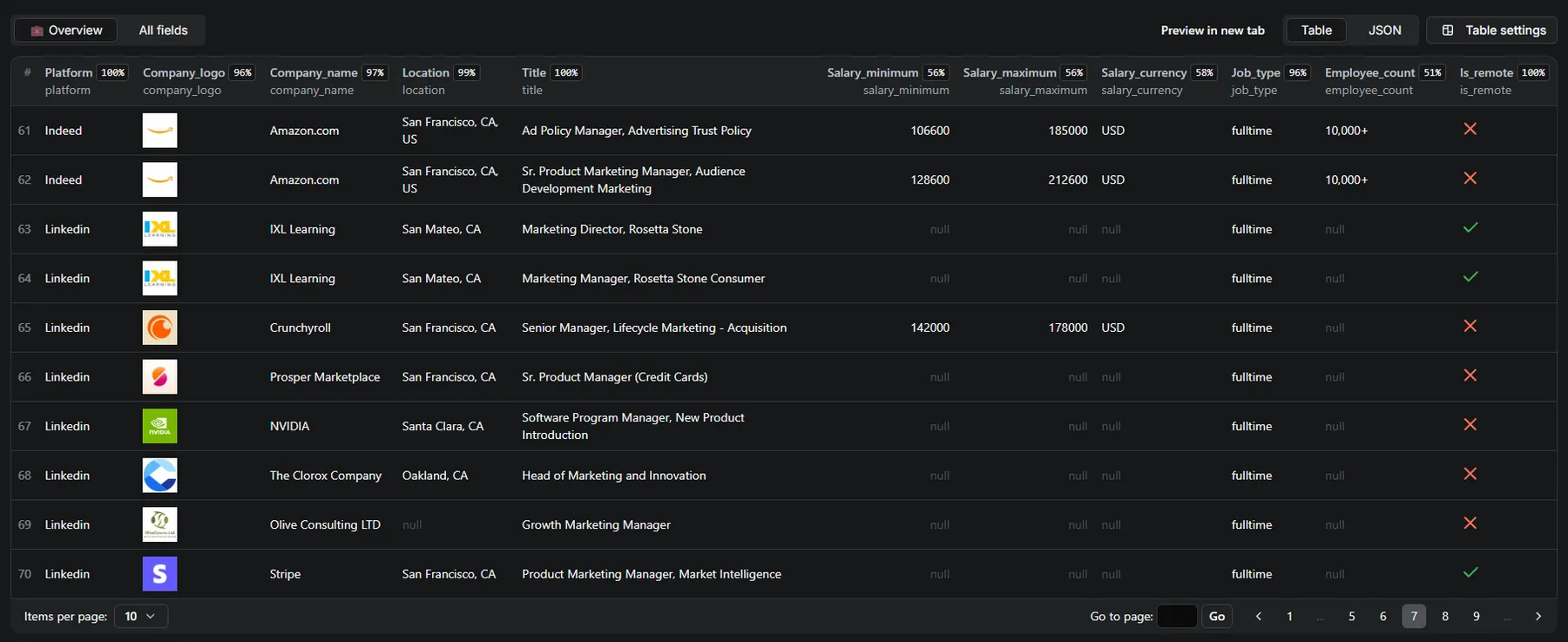The width and height of the screenshot is (1568, 642).
Task: Click the Go button
Action: [x=1217, y=616]
